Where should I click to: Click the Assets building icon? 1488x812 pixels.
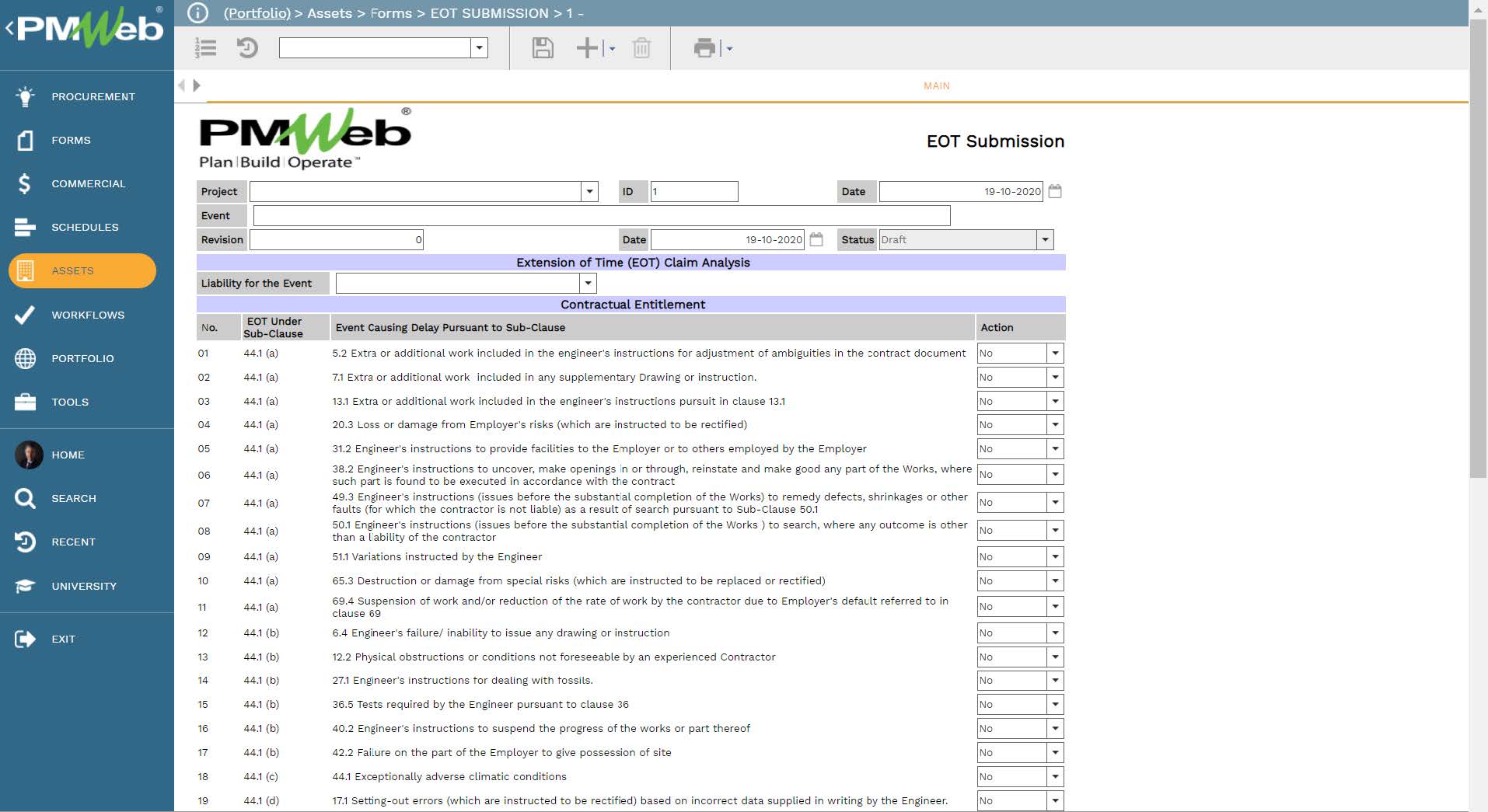(25, 270)
